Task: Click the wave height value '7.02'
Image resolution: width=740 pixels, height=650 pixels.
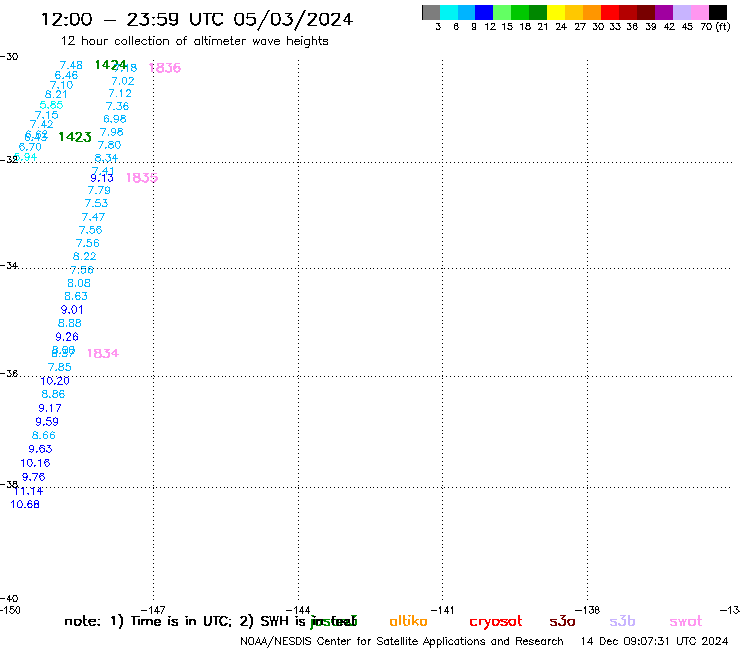Action: [123, 81]
